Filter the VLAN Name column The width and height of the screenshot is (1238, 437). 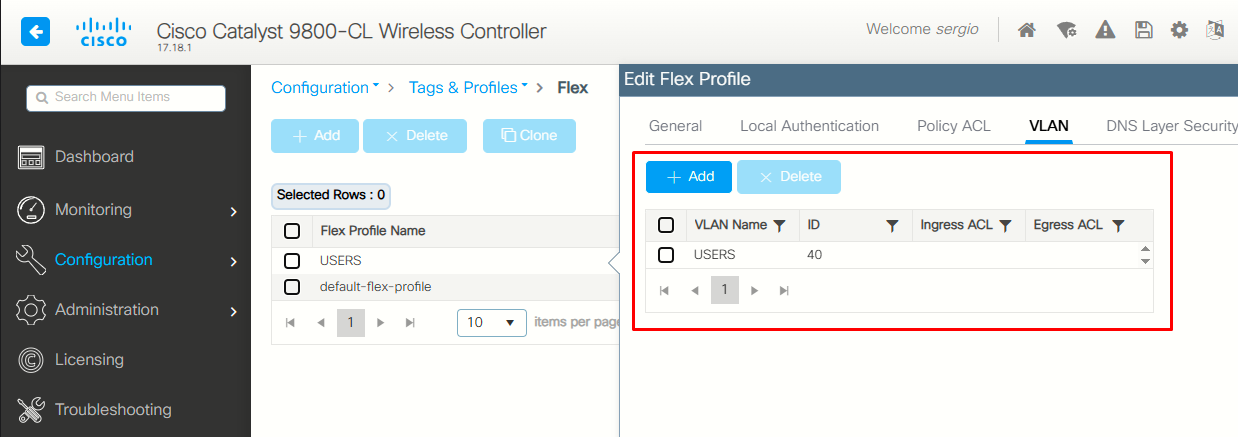click(780, 226)
